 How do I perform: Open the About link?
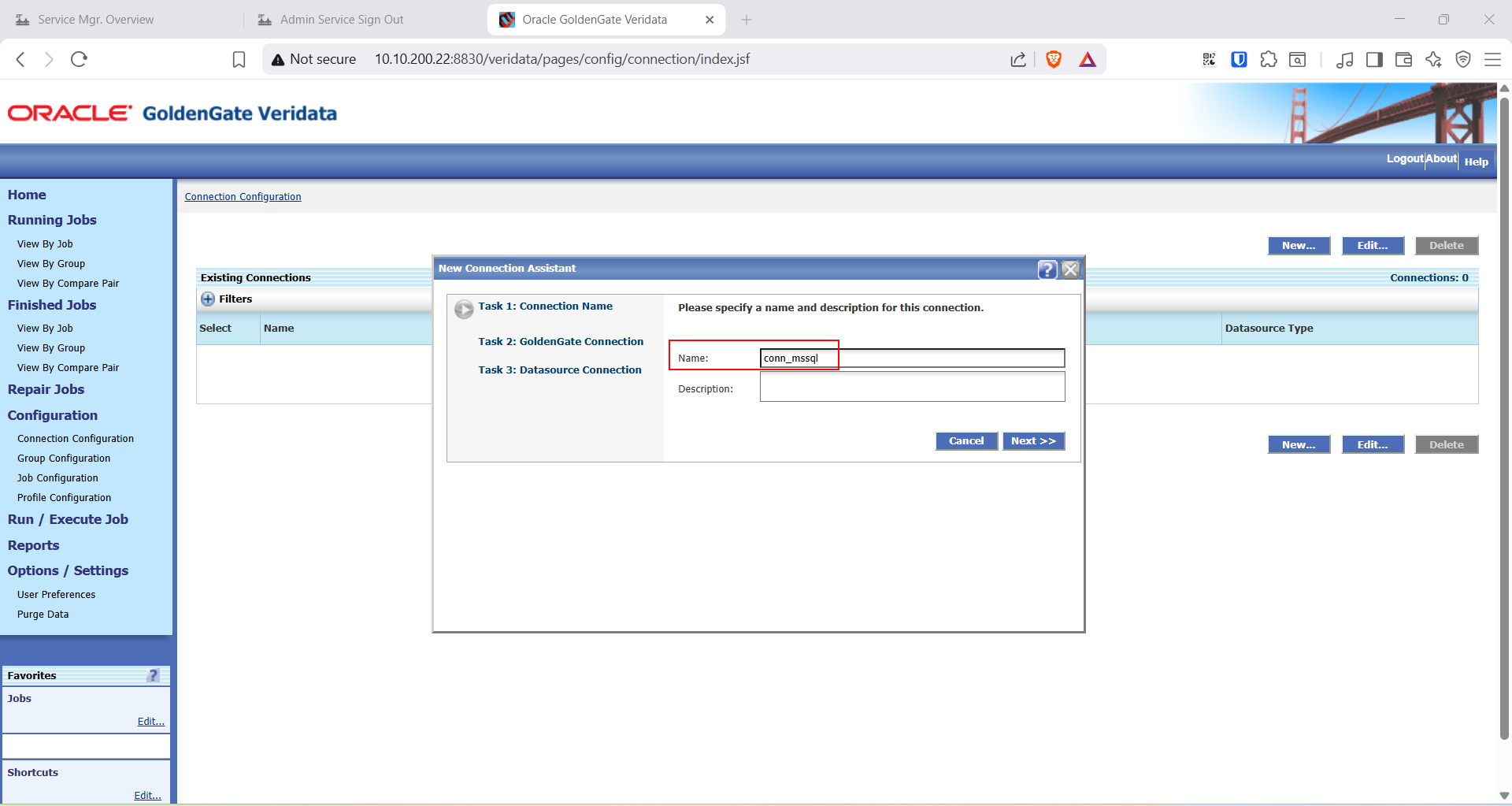[x=1441, y=159]
